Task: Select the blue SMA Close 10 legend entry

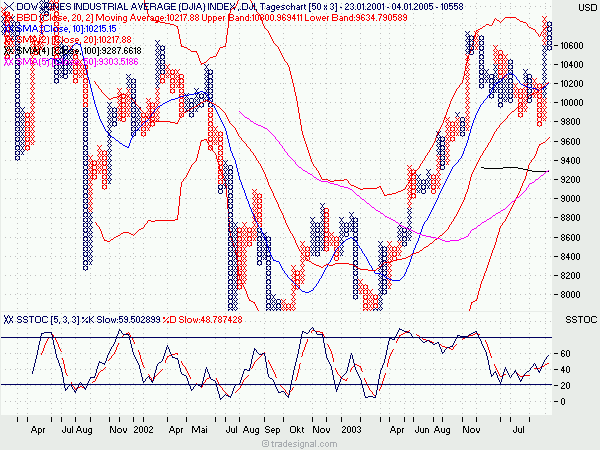Action: [66, 29]
